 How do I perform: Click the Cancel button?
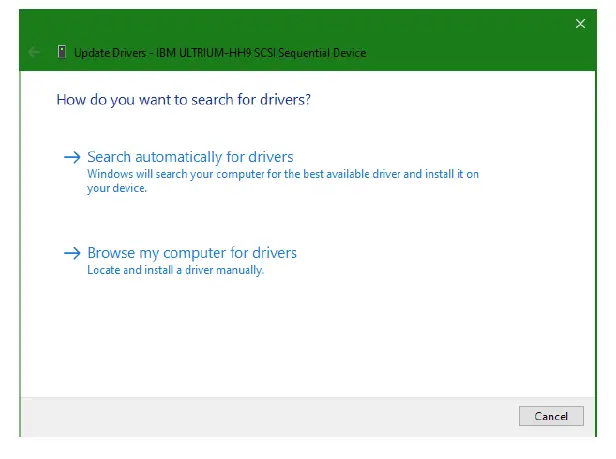(551, 416)
